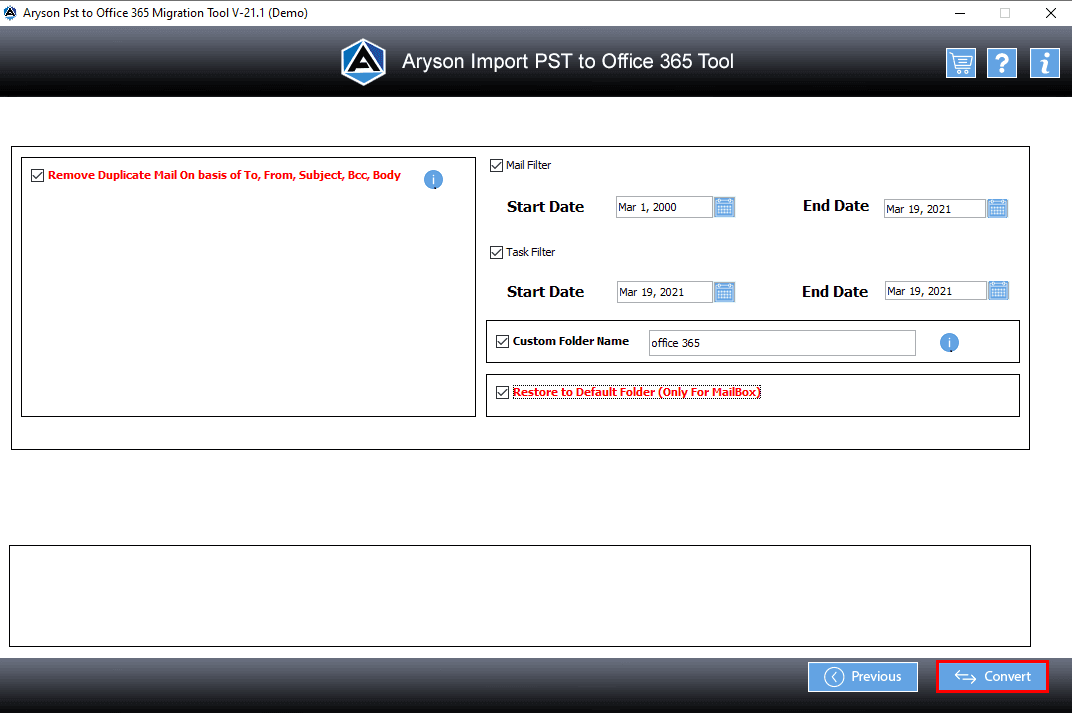Click the Restore to Default Folder label
1072x713 pixels.
(x=636, y=392)
